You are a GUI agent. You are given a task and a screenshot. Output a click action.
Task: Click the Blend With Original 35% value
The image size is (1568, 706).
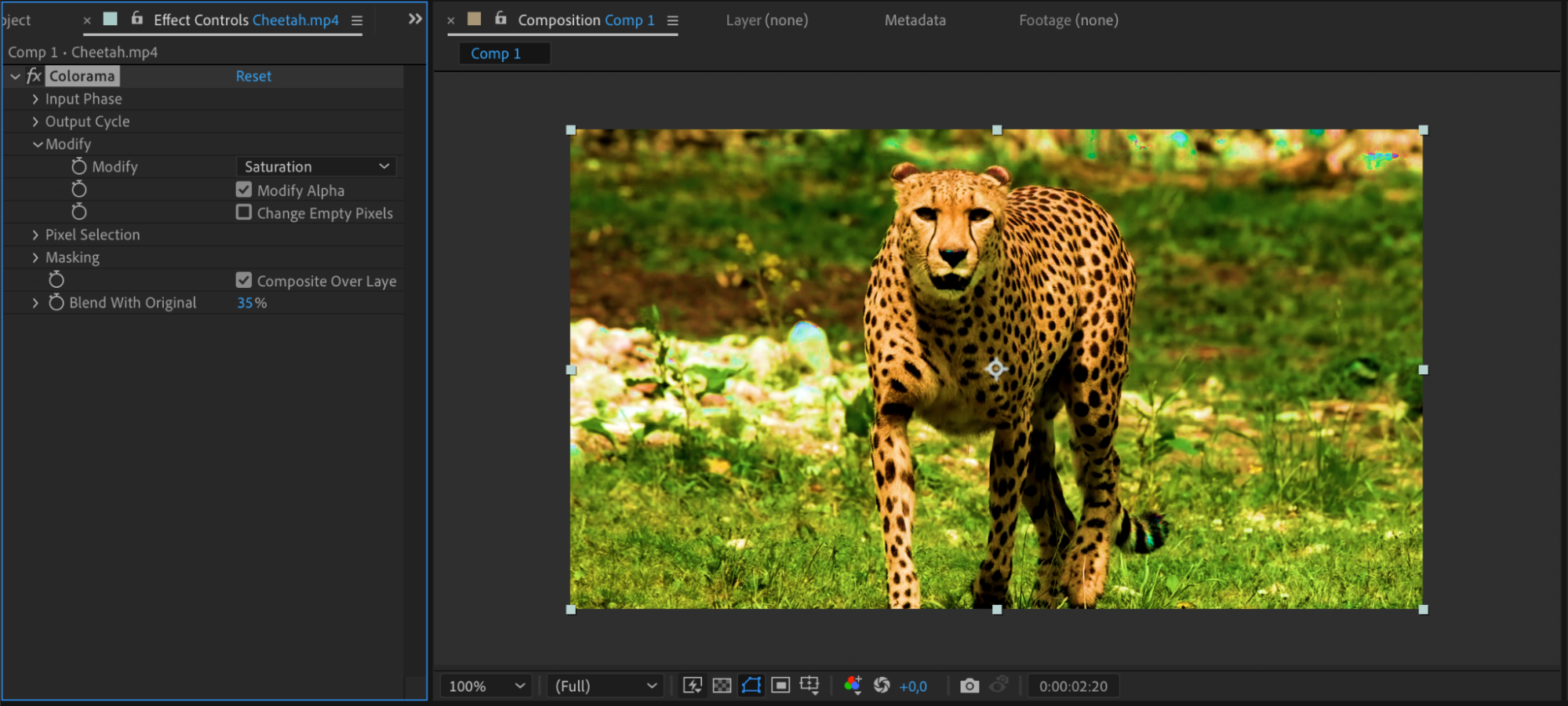[246, 303]
